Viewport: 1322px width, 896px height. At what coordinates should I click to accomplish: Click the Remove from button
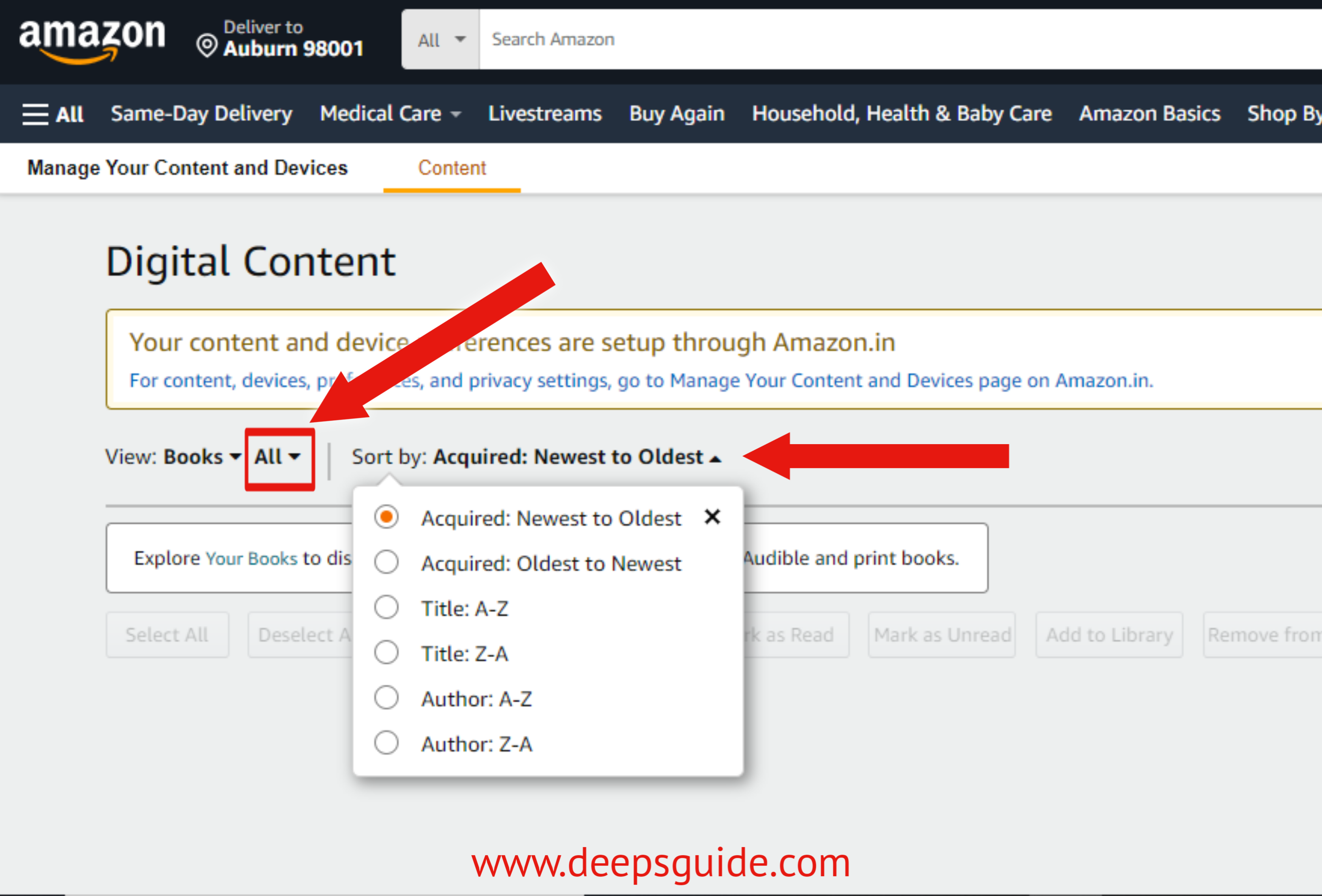coord(1263,634)
